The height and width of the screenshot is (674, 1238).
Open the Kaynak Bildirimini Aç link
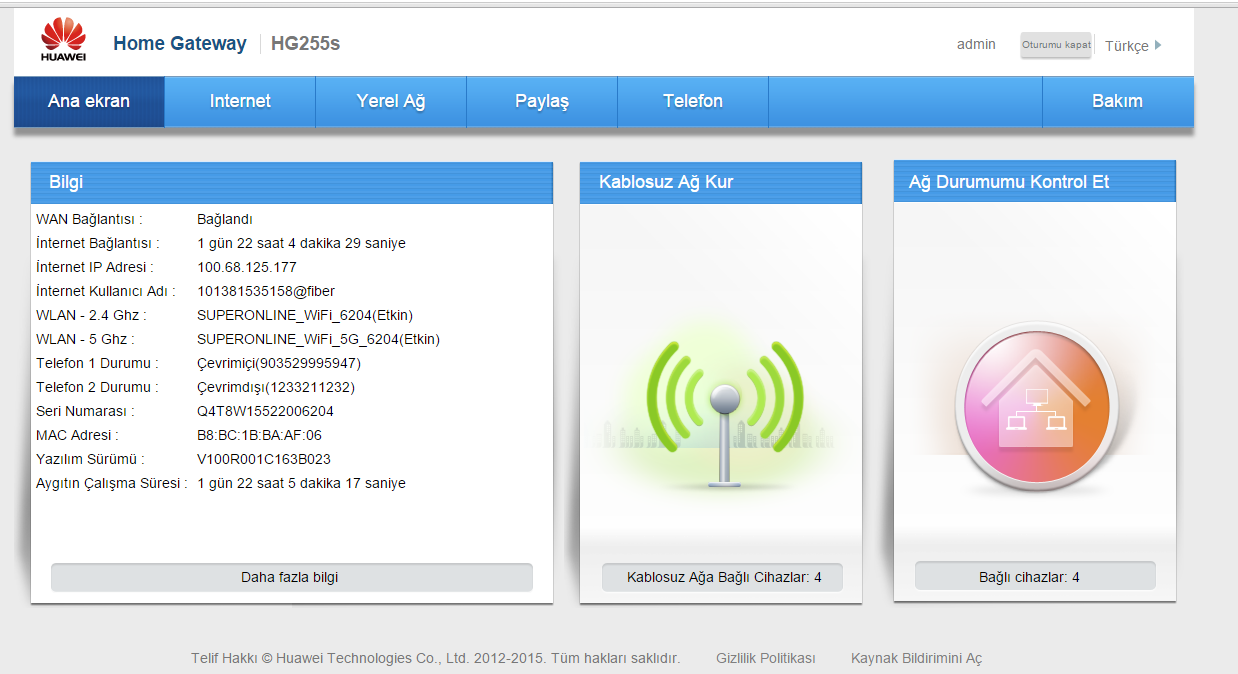click(917, 658)
